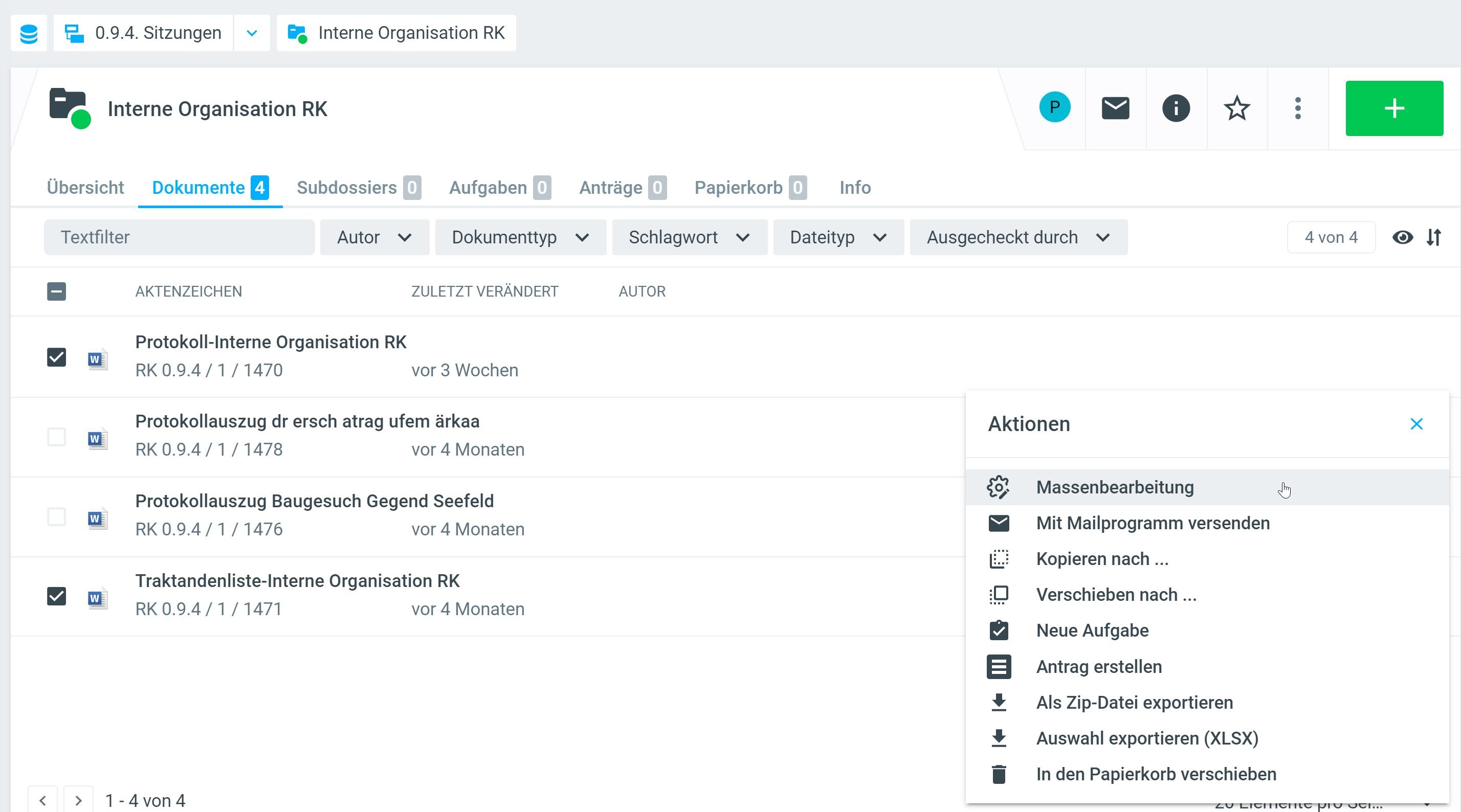Expand the Autor filter dropdown
Viewport: 1461px width, 812px height.
click(374, 237)
